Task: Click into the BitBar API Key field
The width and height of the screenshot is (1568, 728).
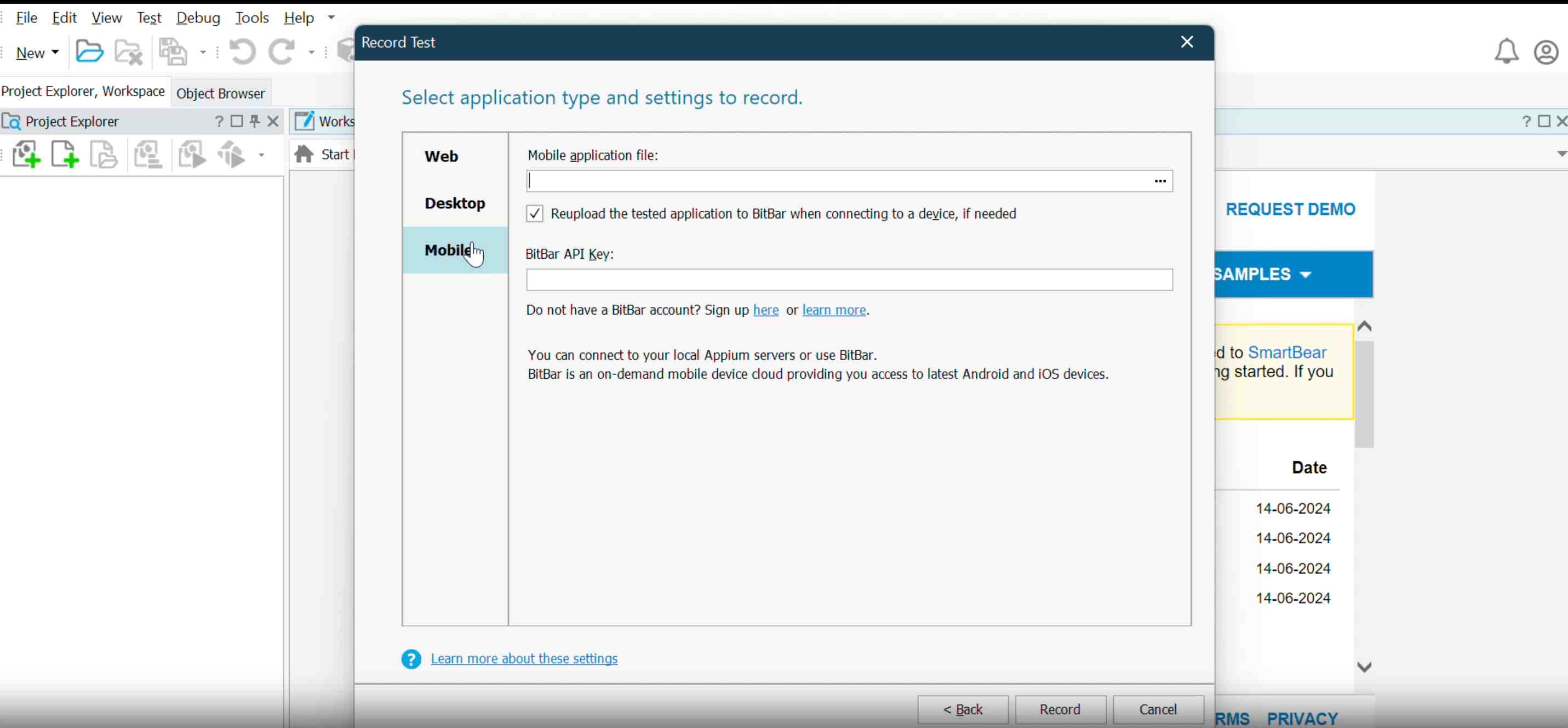Action: (849, 280)
